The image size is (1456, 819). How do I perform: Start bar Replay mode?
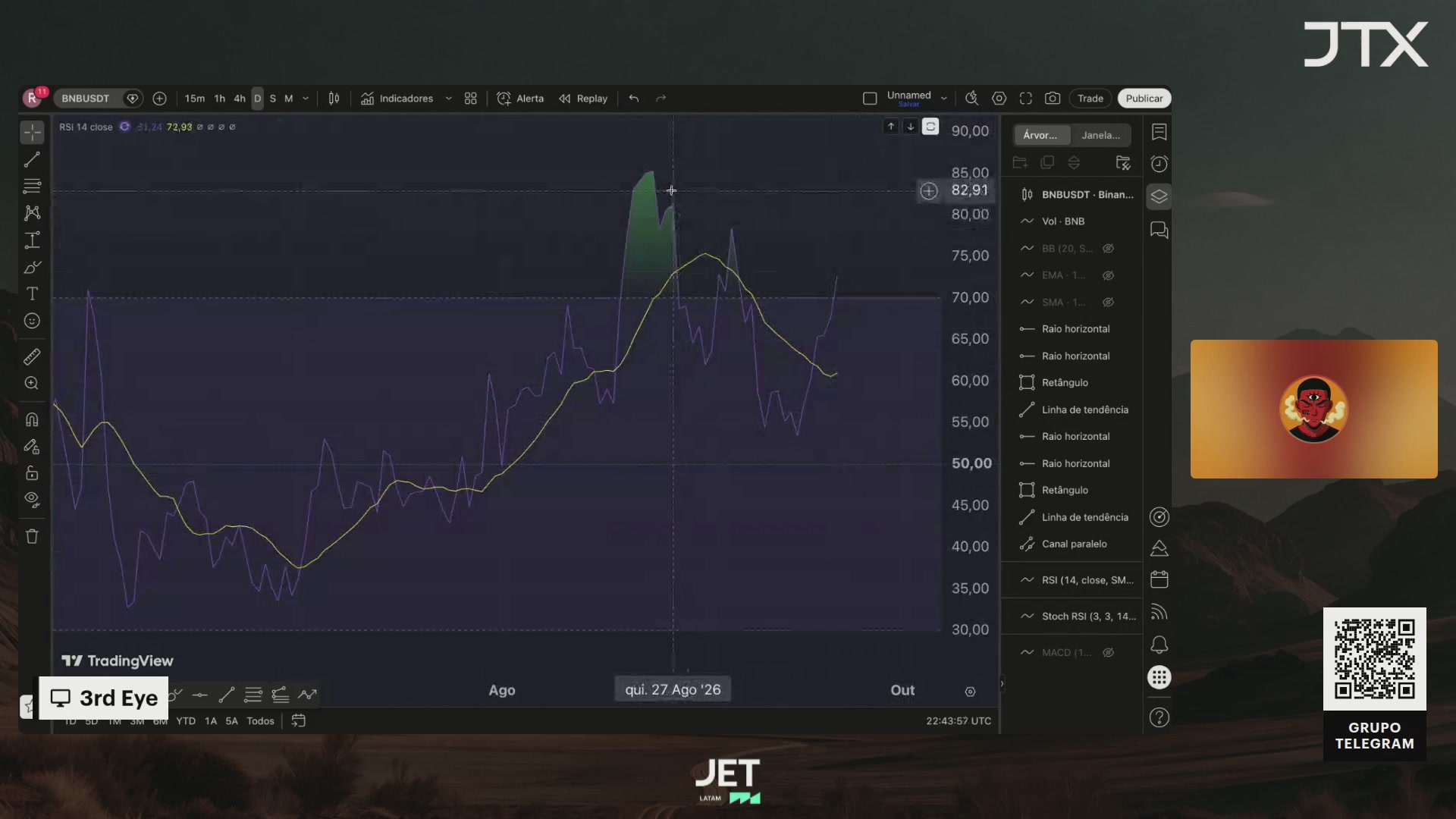[x=583, y=99]
